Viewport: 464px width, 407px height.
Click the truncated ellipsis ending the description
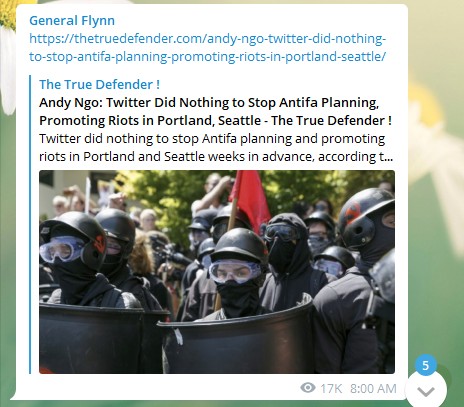(388, 157)
